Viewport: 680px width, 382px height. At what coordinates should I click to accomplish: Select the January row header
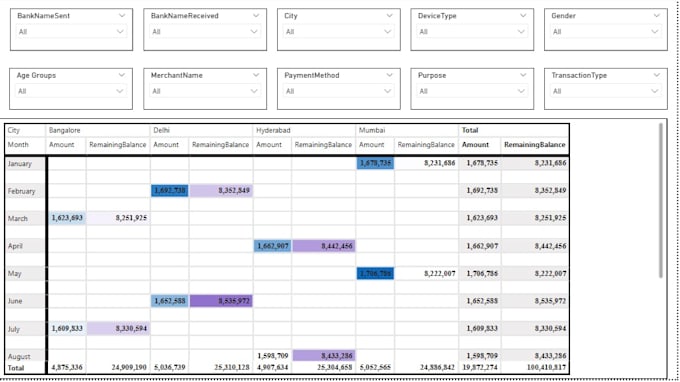(26, 163)
